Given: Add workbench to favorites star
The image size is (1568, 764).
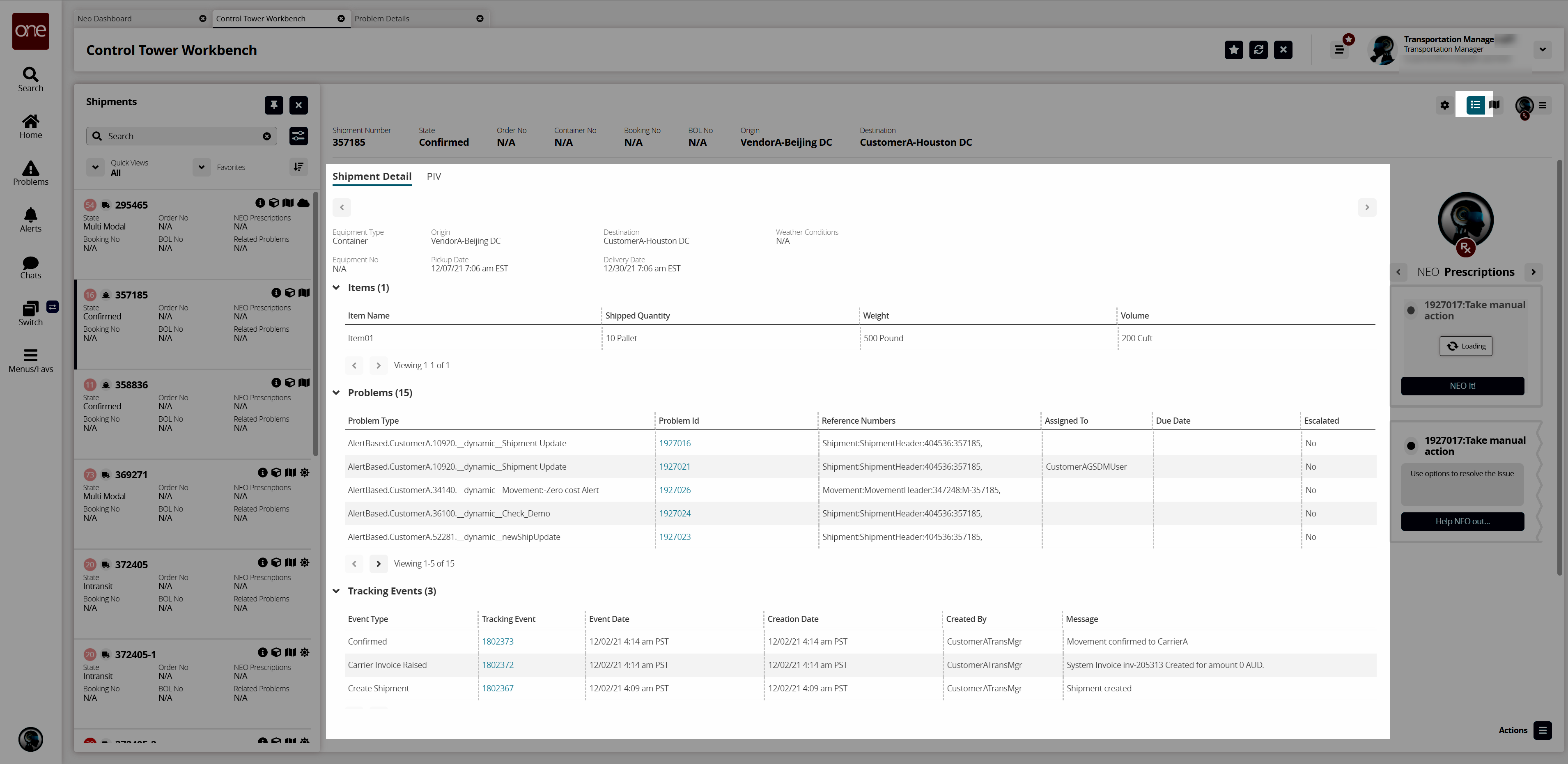Looking at the screenshot, I should pyautogui.click(x=1233, y=50).
